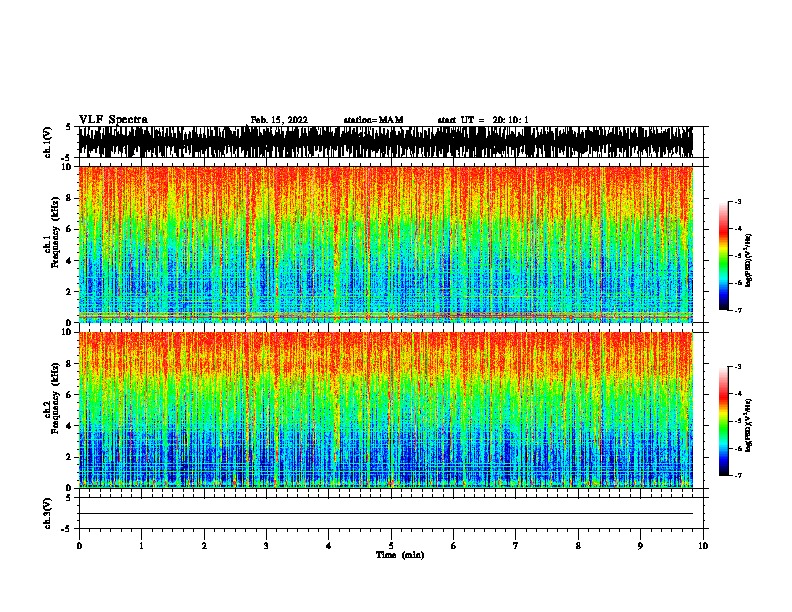792x612 pixels.
Task: Click the ch.1 colorbar '-3' label
Action: pyautogui.click(x=738, y=202)
